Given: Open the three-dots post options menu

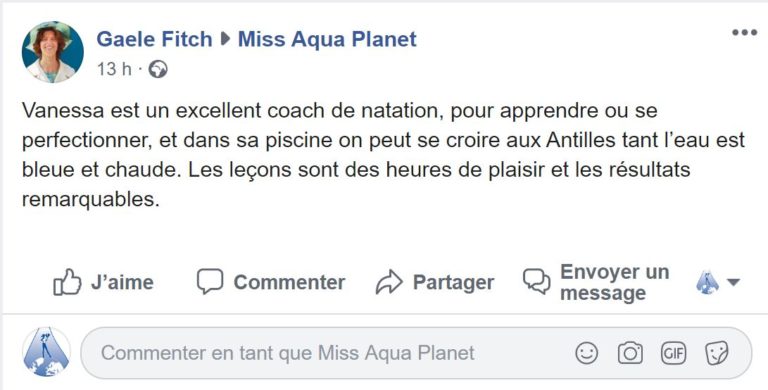Looking at the screenshot, I should click(744, 33).
